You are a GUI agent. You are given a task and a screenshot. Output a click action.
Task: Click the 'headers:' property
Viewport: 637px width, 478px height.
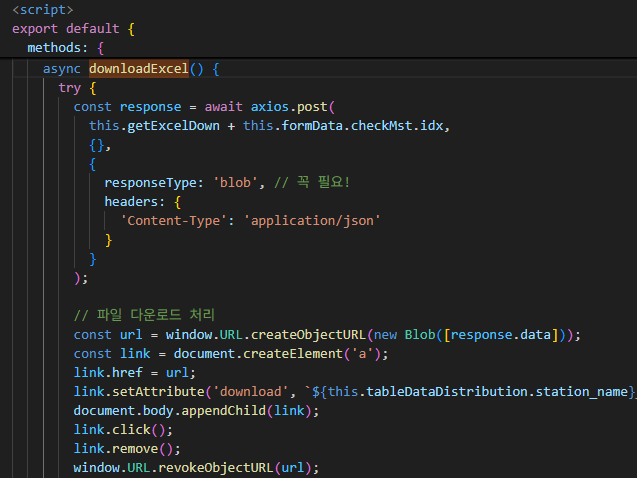pyautogui.click(x=134, y=202)
